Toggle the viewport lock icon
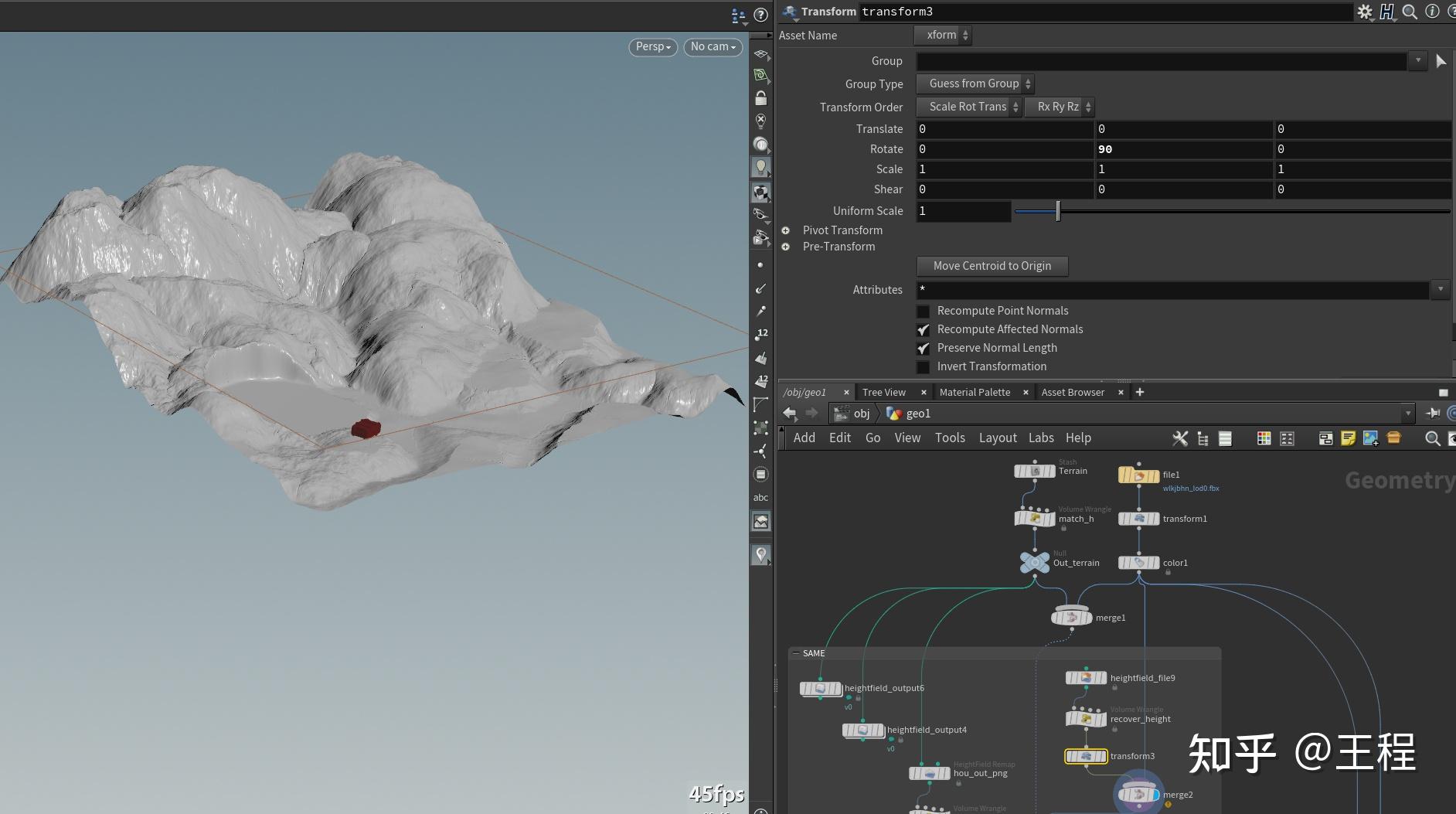This screenshot has height=814, width=1456. (760, 98)
